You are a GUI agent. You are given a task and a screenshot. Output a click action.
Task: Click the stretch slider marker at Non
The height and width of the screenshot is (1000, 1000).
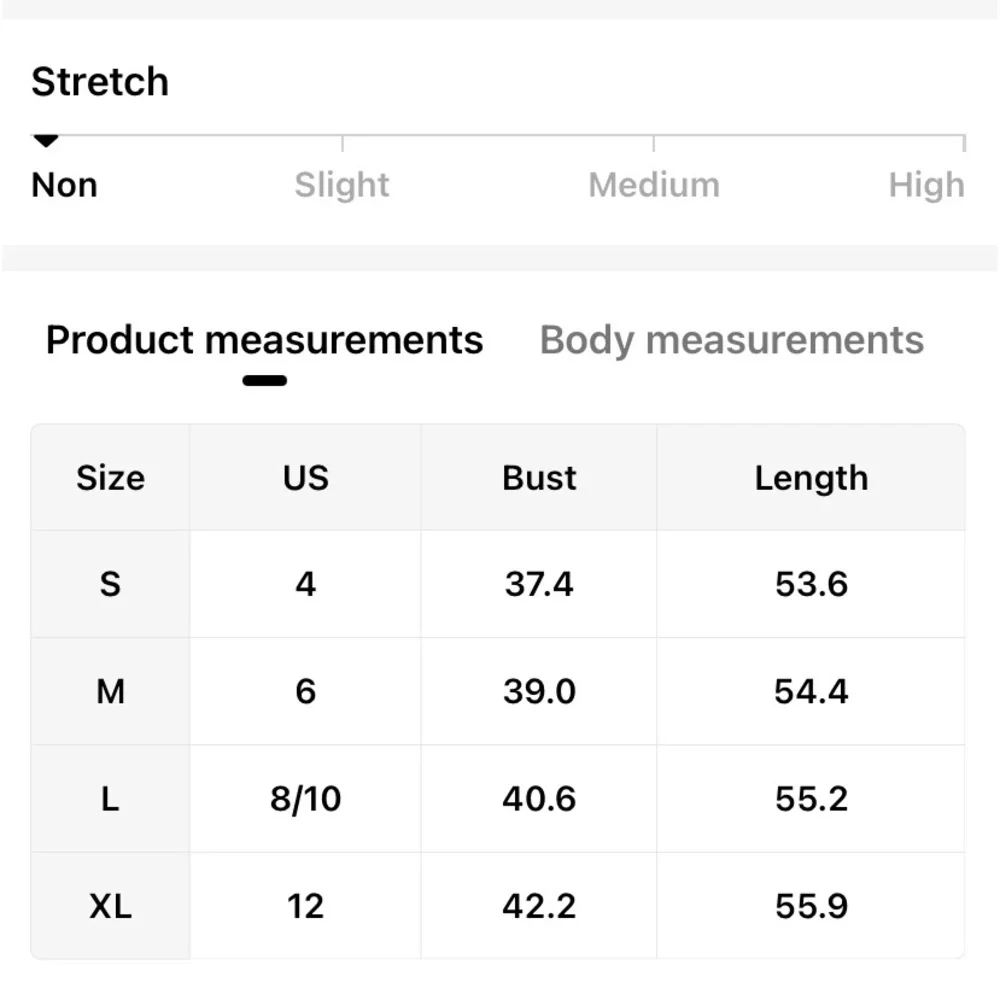tap(46, 142)
